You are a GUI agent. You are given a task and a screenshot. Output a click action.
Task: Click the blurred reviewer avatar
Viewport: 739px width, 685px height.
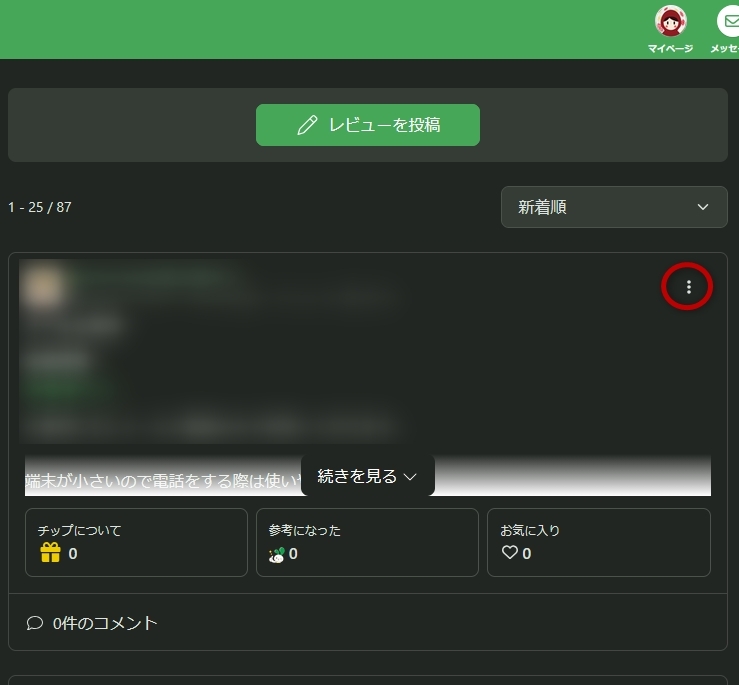(43, 287)
